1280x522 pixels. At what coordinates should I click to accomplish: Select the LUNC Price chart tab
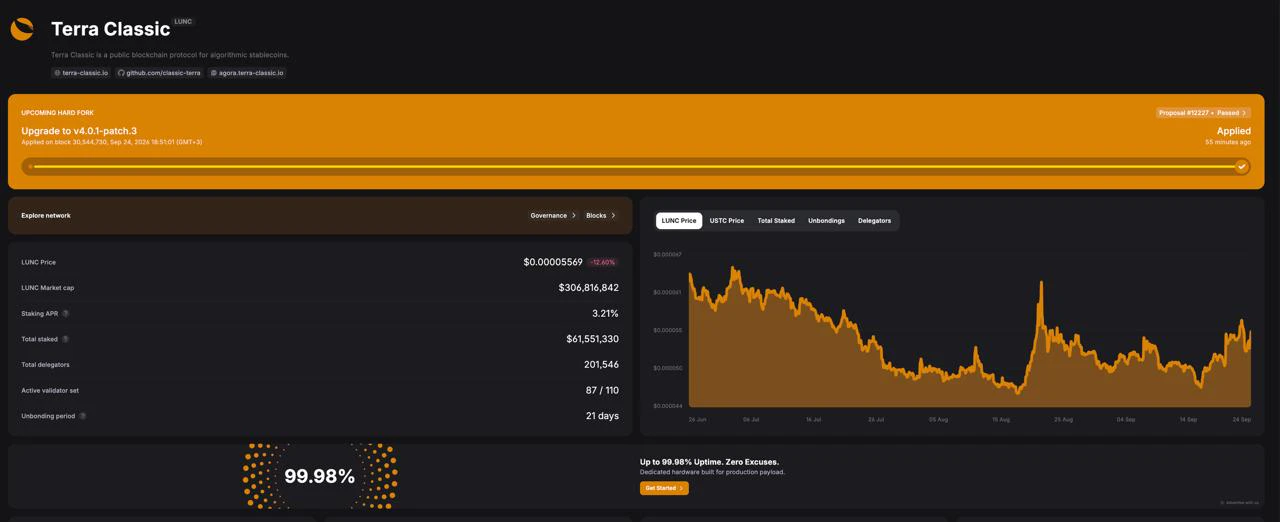[x=679, y=220]
